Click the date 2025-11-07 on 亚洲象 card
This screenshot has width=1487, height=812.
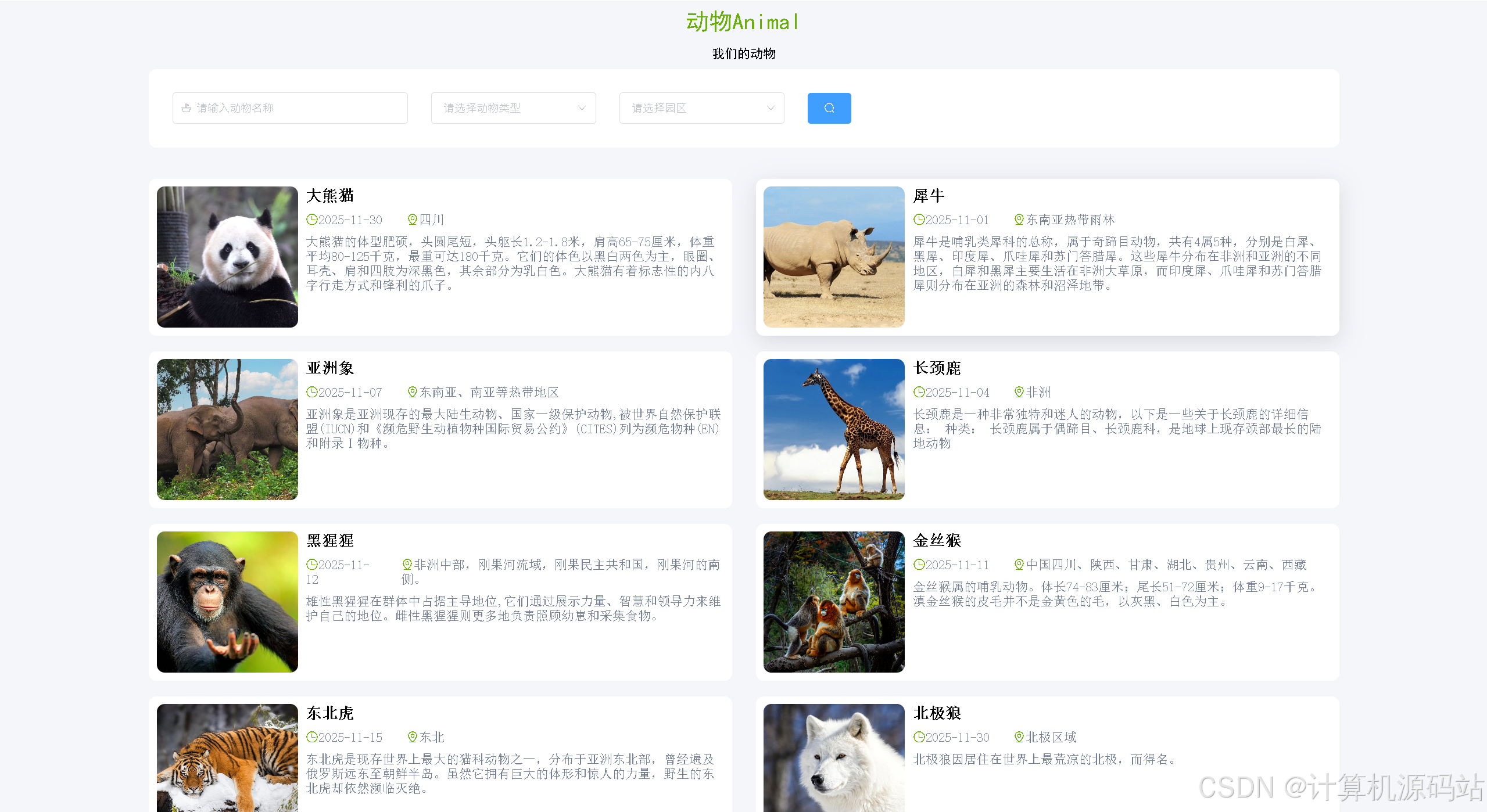350,393
